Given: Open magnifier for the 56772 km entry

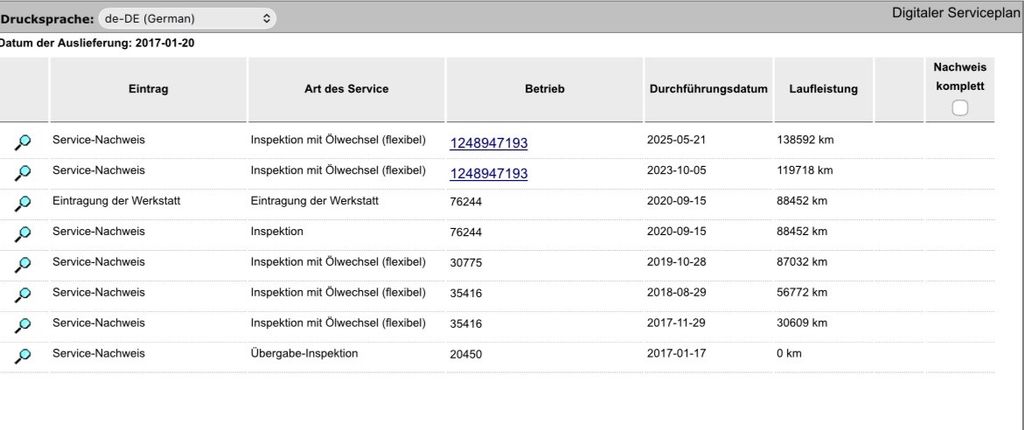Looking at the screenshot, I should point(23,295).
